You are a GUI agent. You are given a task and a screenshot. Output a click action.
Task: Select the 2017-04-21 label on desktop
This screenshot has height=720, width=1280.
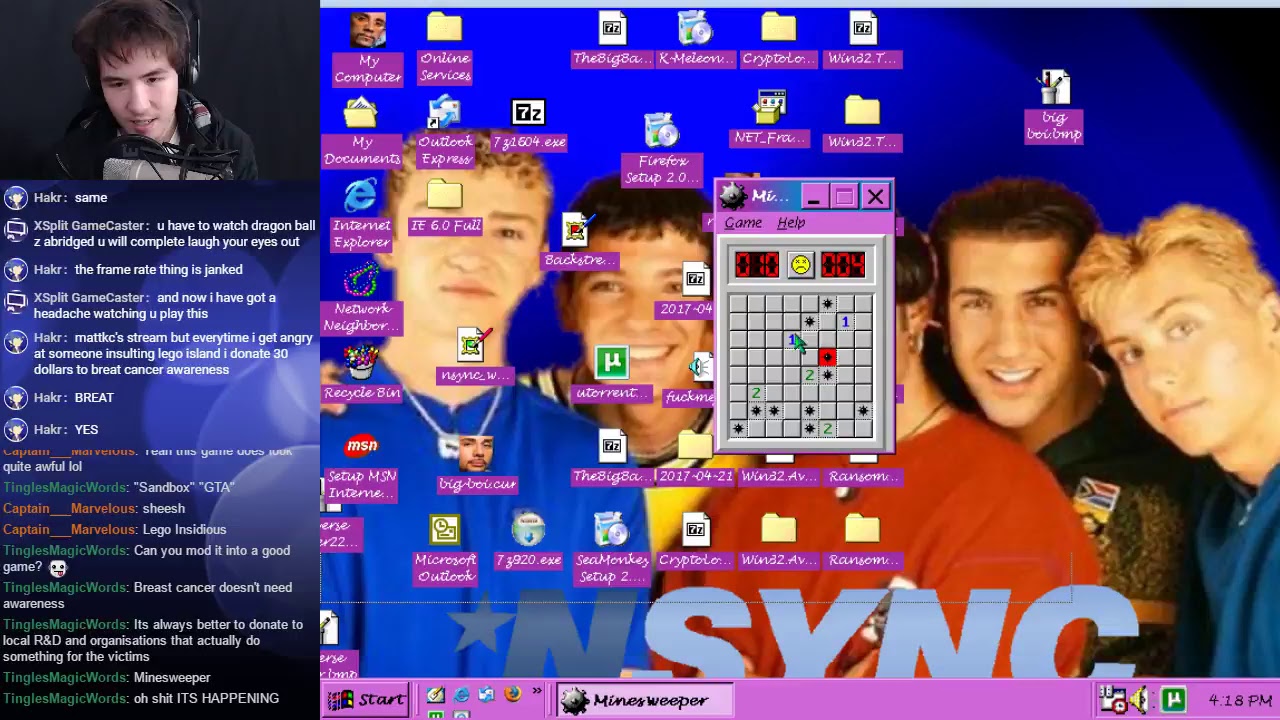[x=695, y=476]
